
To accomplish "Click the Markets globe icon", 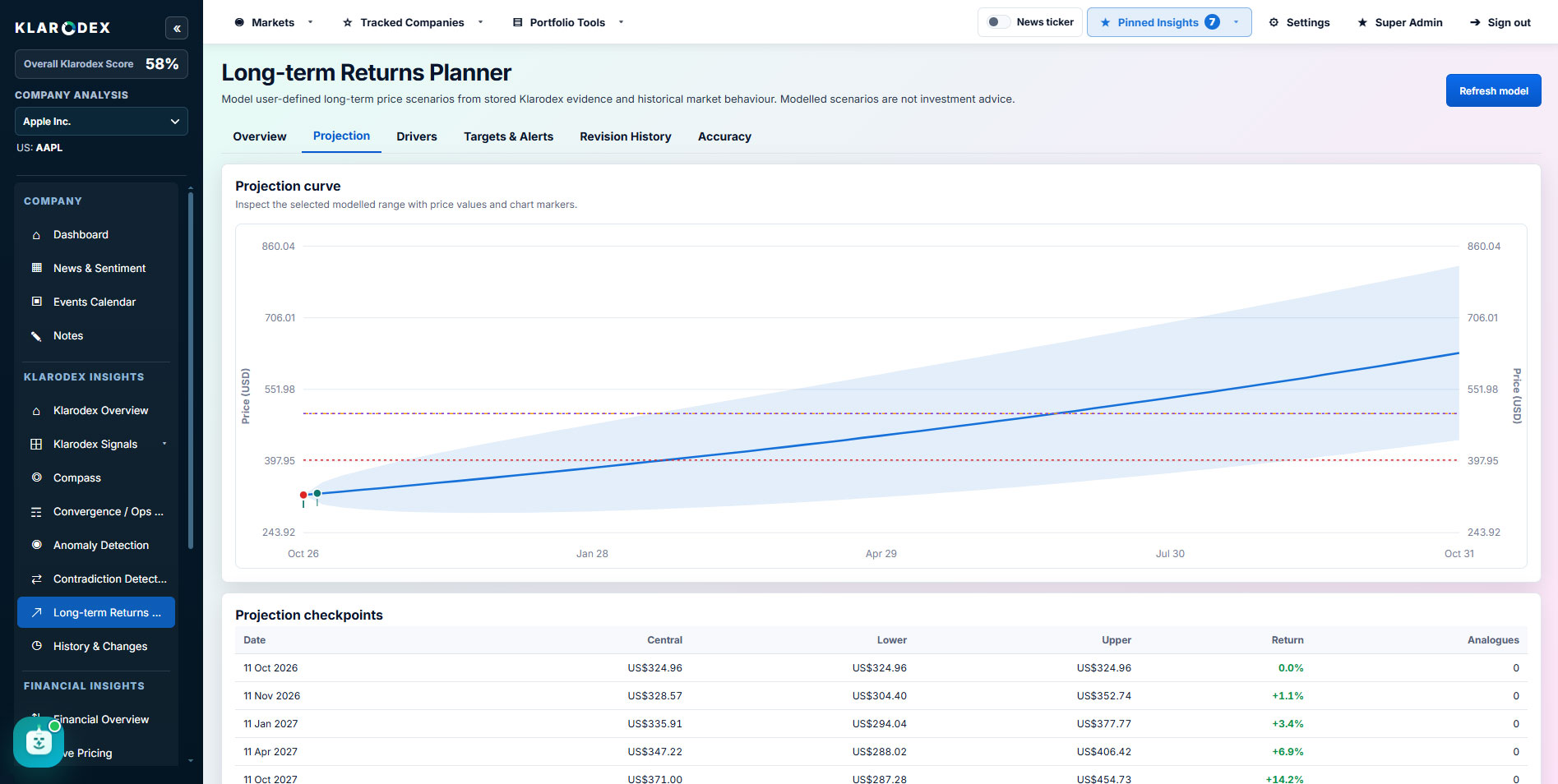I will coord(239,22).
